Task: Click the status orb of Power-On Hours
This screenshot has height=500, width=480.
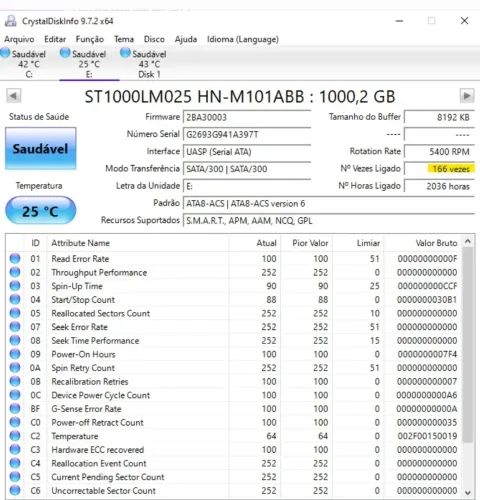Action: (15, 354)
